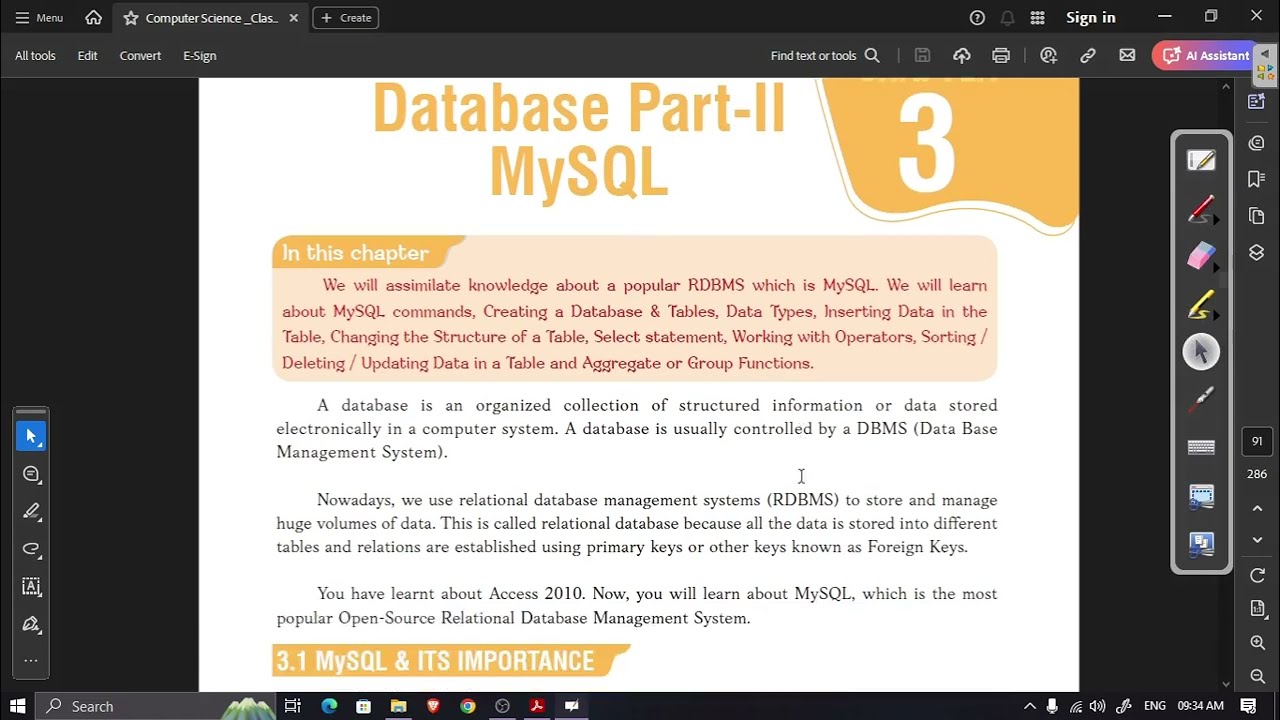Zoom in on the document

coord(1257,643)
